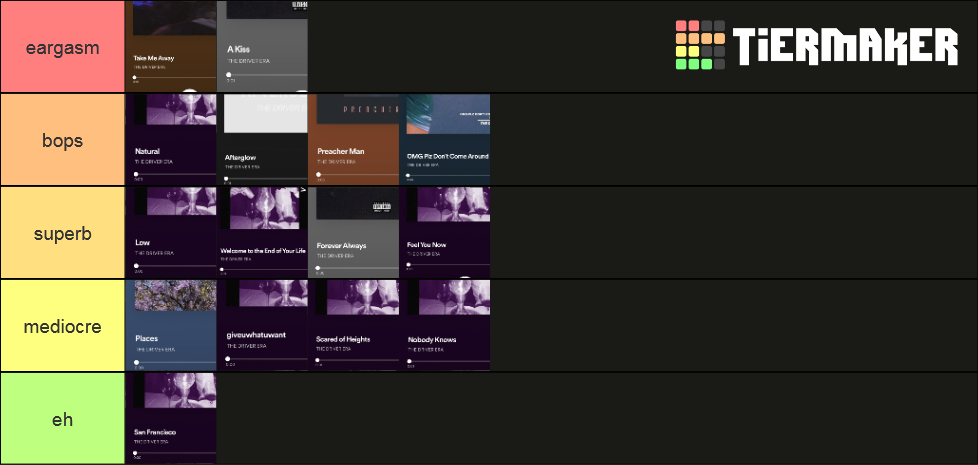Viewport: 978px width, 465px height.
Task: Select the Feel You Now tile
Action: coord(445,232)
